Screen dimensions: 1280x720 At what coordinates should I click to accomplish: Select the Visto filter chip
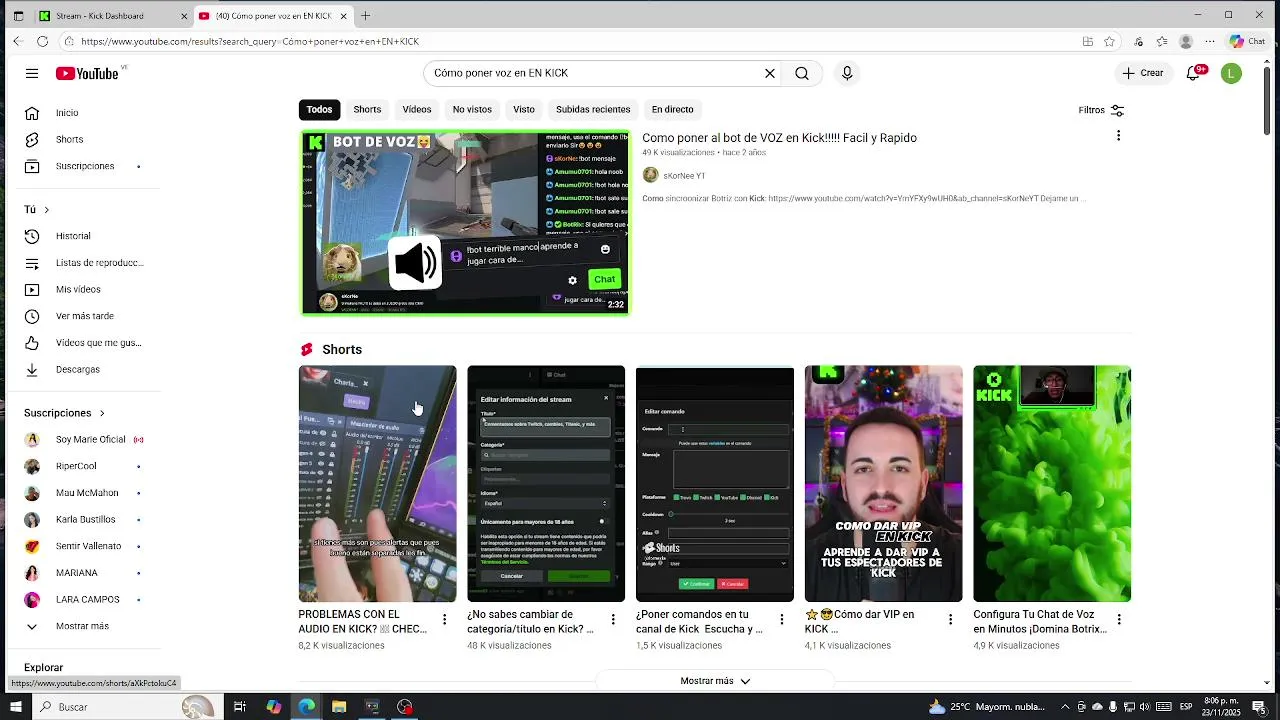click(524, 110)
